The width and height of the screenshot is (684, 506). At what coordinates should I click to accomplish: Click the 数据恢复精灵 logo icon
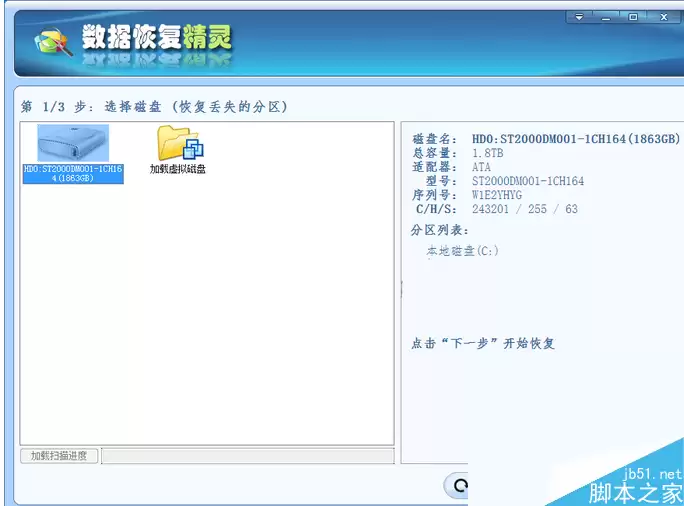pyautogui.click(x=53, y=42)
